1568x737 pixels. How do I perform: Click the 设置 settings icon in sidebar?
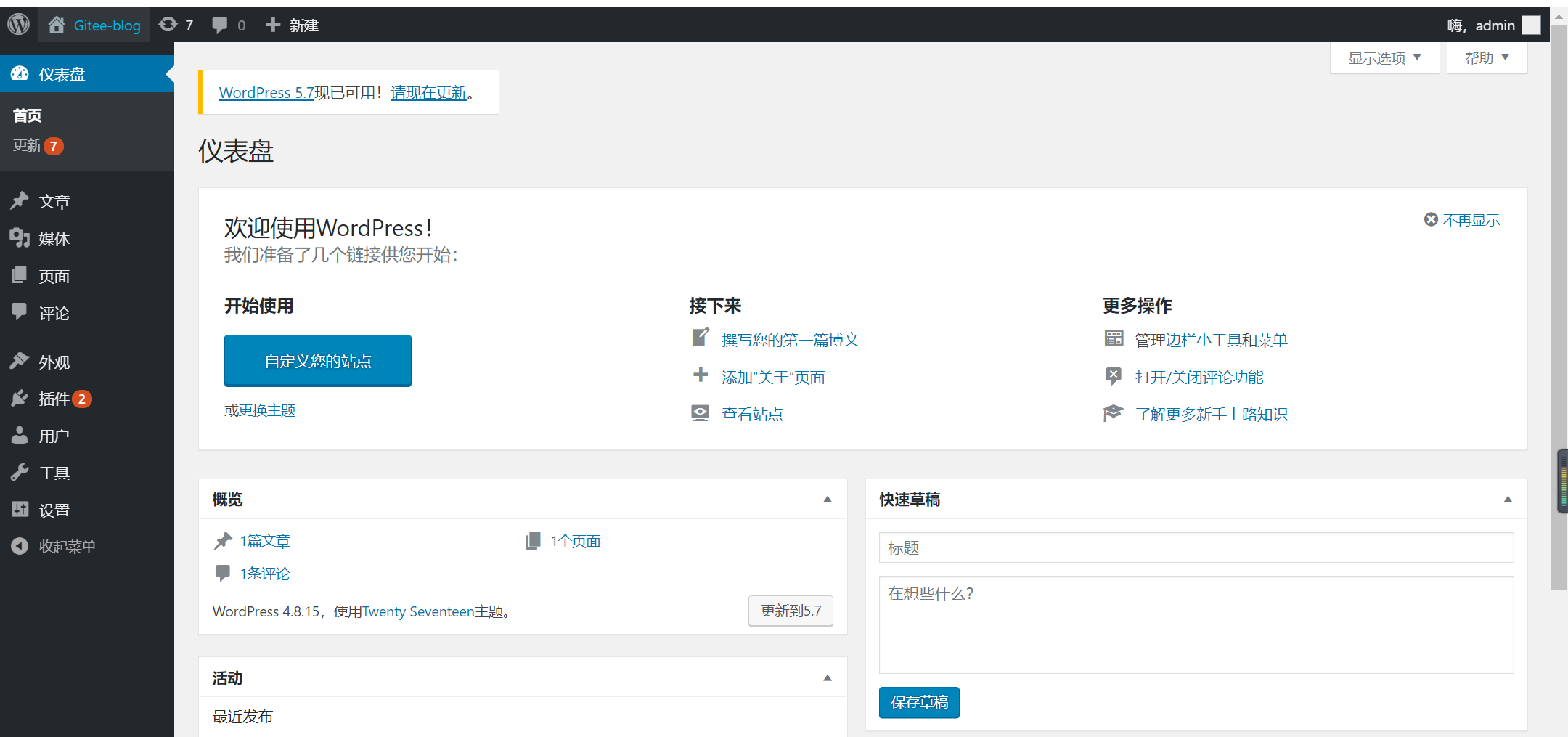(20, 509)
